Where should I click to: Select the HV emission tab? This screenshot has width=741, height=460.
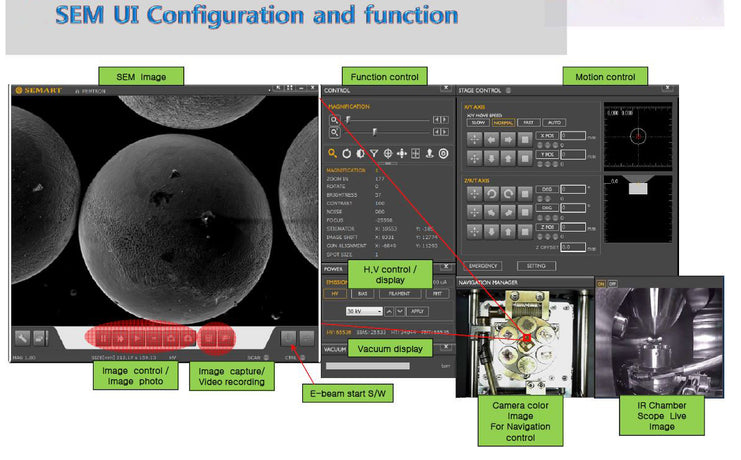coord(335,294)
